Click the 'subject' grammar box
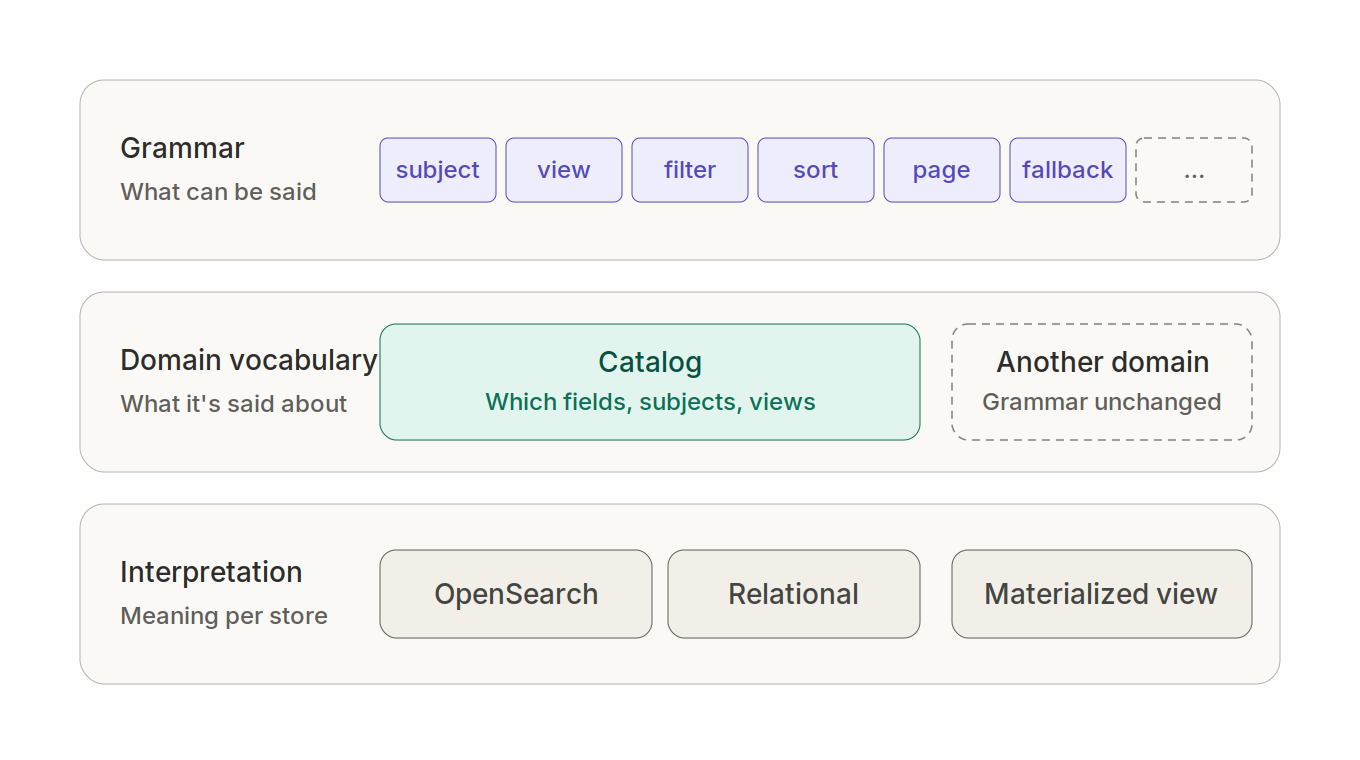 pos(438,170)
